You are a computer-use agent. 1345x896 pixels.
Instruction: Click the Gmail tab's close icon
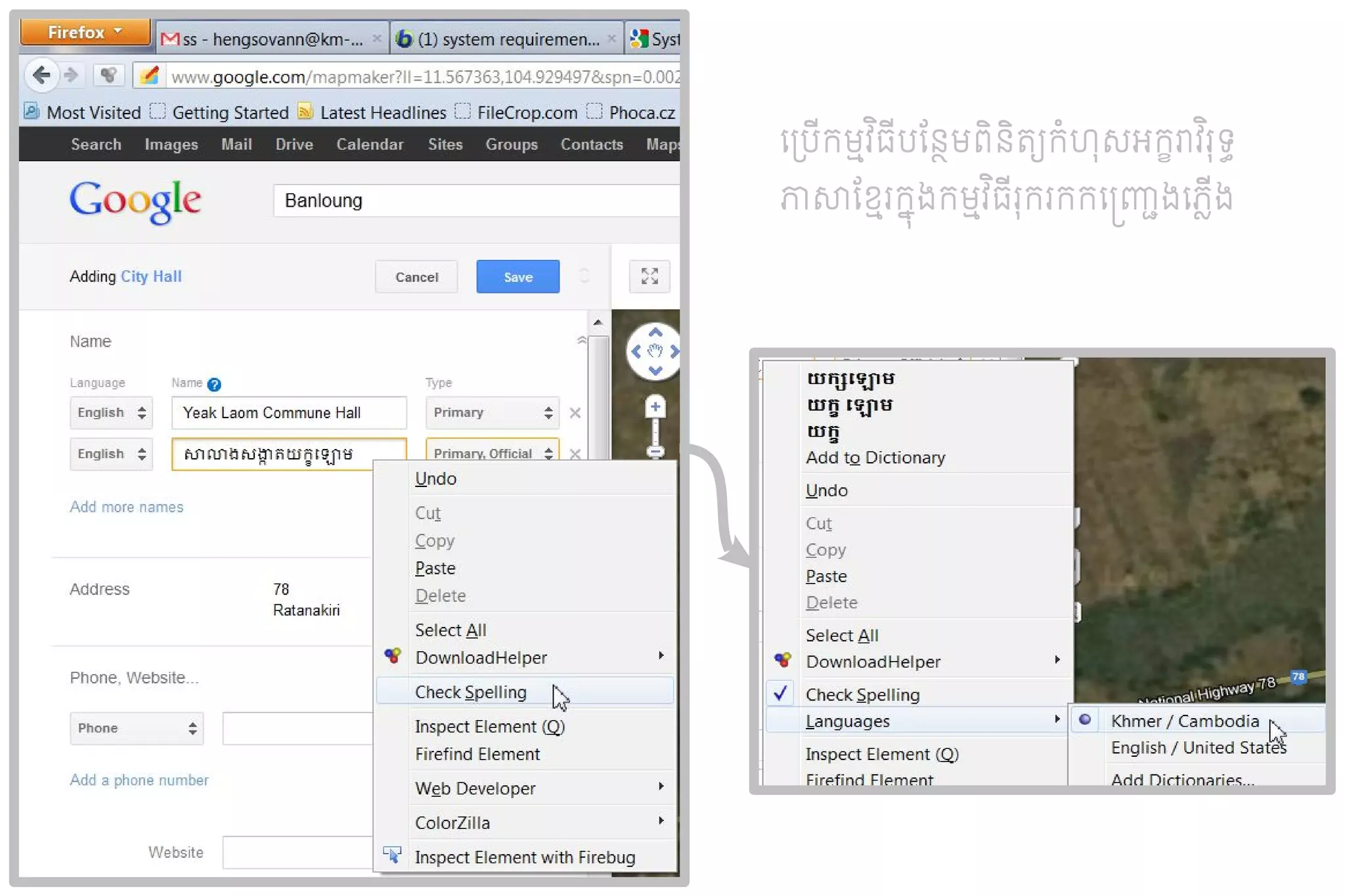tap(376, 38)
